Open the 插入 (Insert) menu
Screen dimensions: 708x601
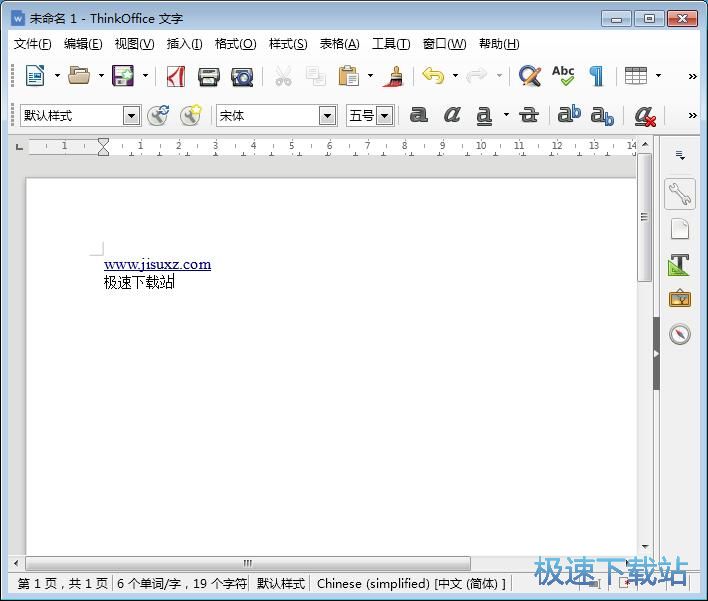[184, 44]
